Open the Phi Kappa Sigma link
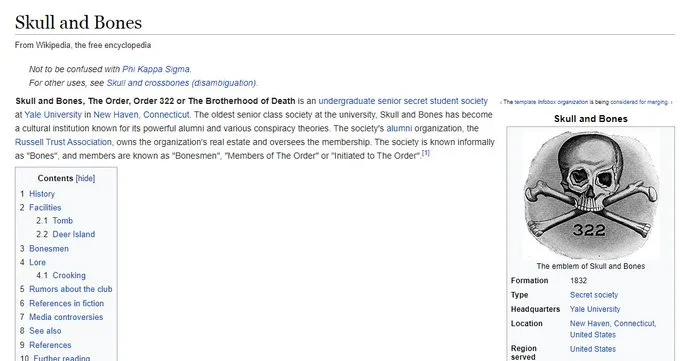Viewport: 680px width, 361px height. point(156,69)
